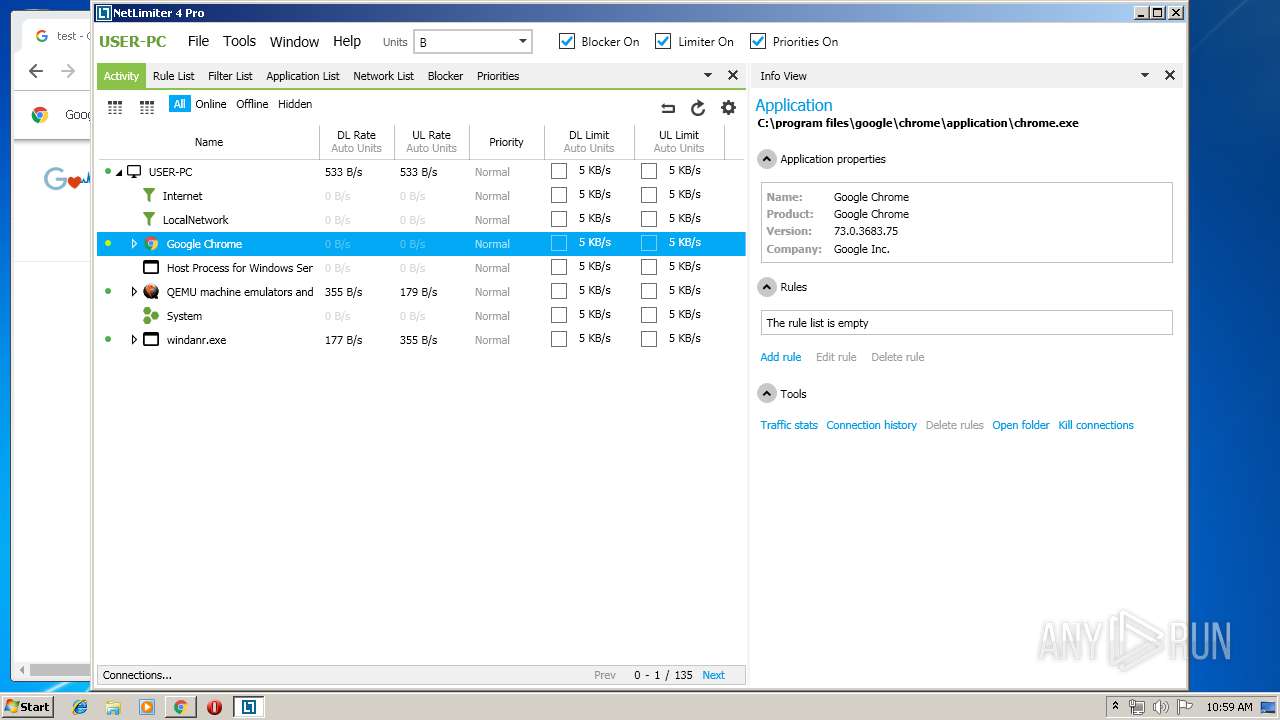Click the QEMU machine emulators row icon
1280x720 pixels.
pyautogui.click(x=151, y=292)
